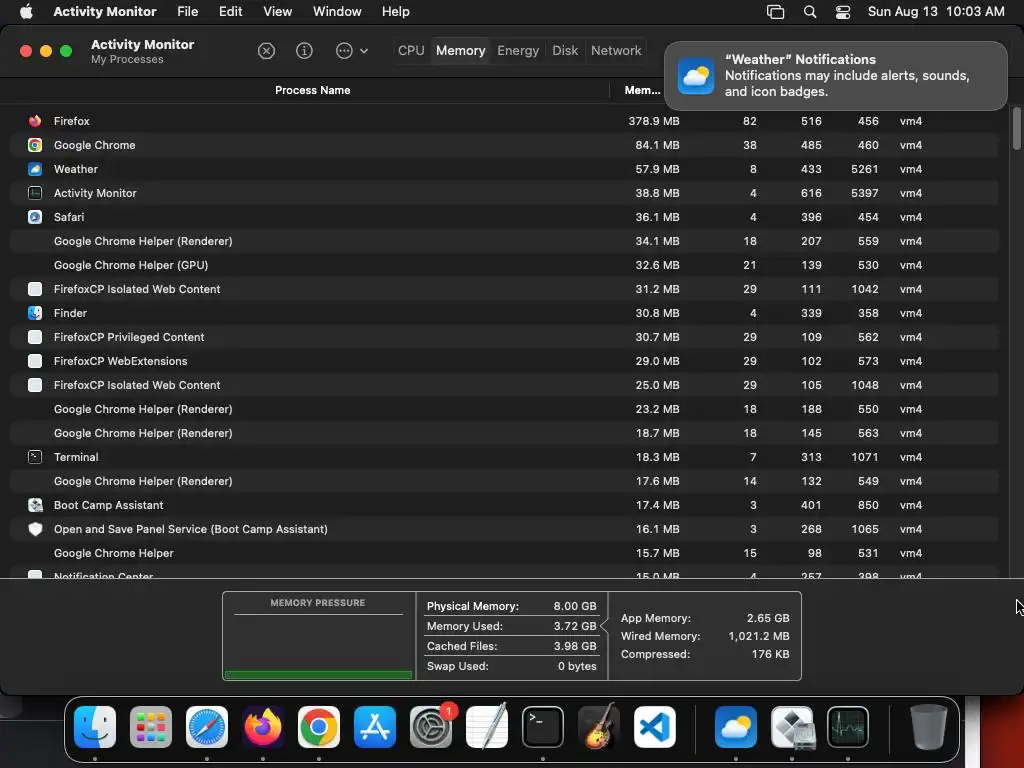Launch Safari from the Dock
The width and height of the screenshot is (1024, 768).
(207, 727)
